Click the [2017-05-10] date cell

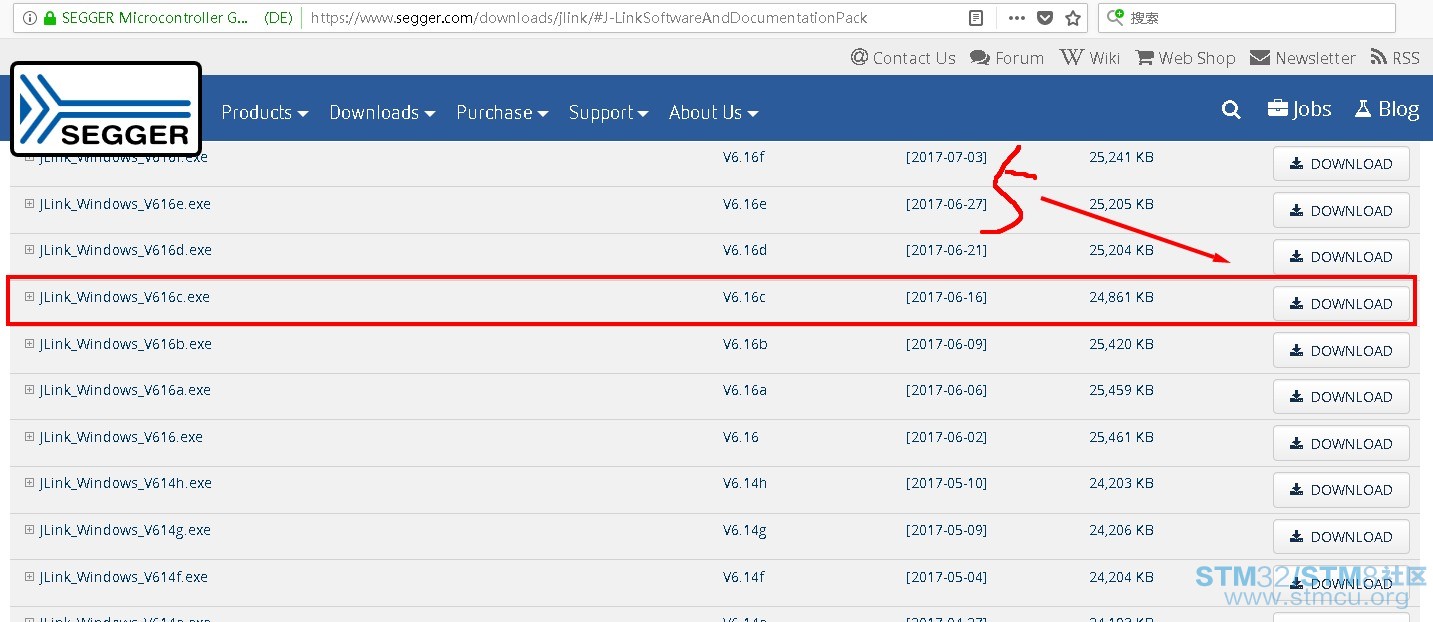click(946, 483)
